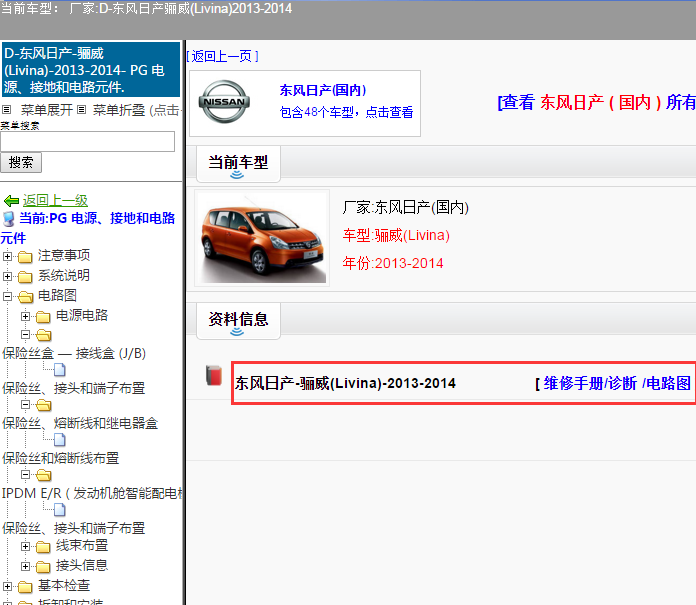This screenshot has width=696, height=605.
Task: Click the Nissan logo image
Action: point(224,102)
